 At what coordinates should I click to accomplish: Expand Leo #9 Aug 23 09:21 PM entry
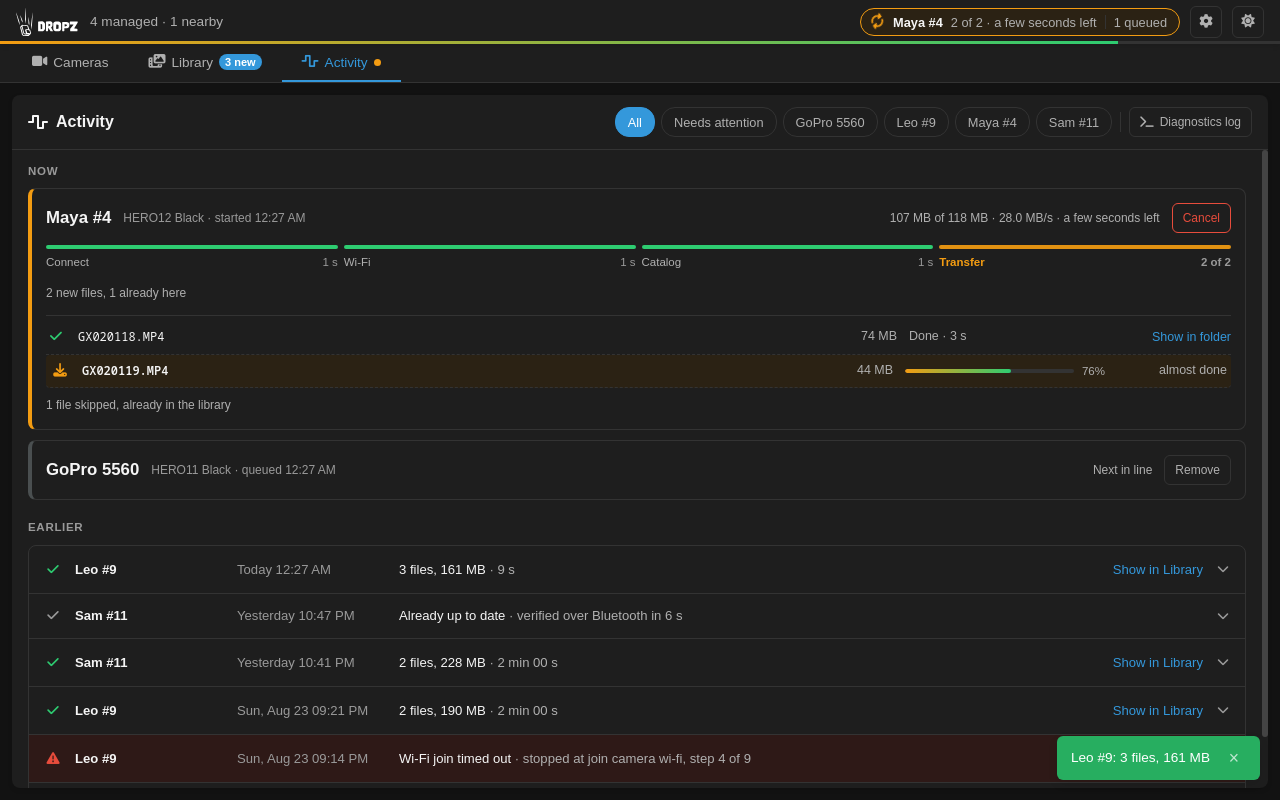[x=1223, y=710]
